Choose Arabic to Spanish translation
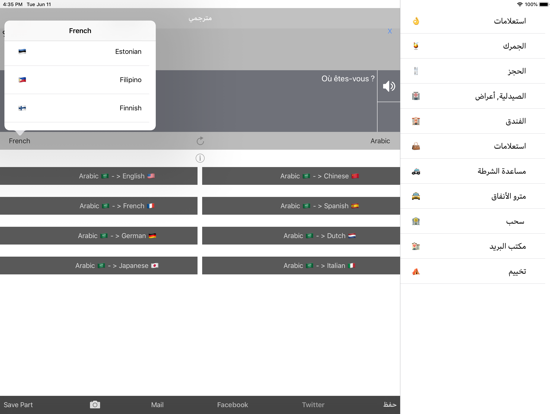The width and height of the screenshot is (552, 414). (x=301, y=206)
